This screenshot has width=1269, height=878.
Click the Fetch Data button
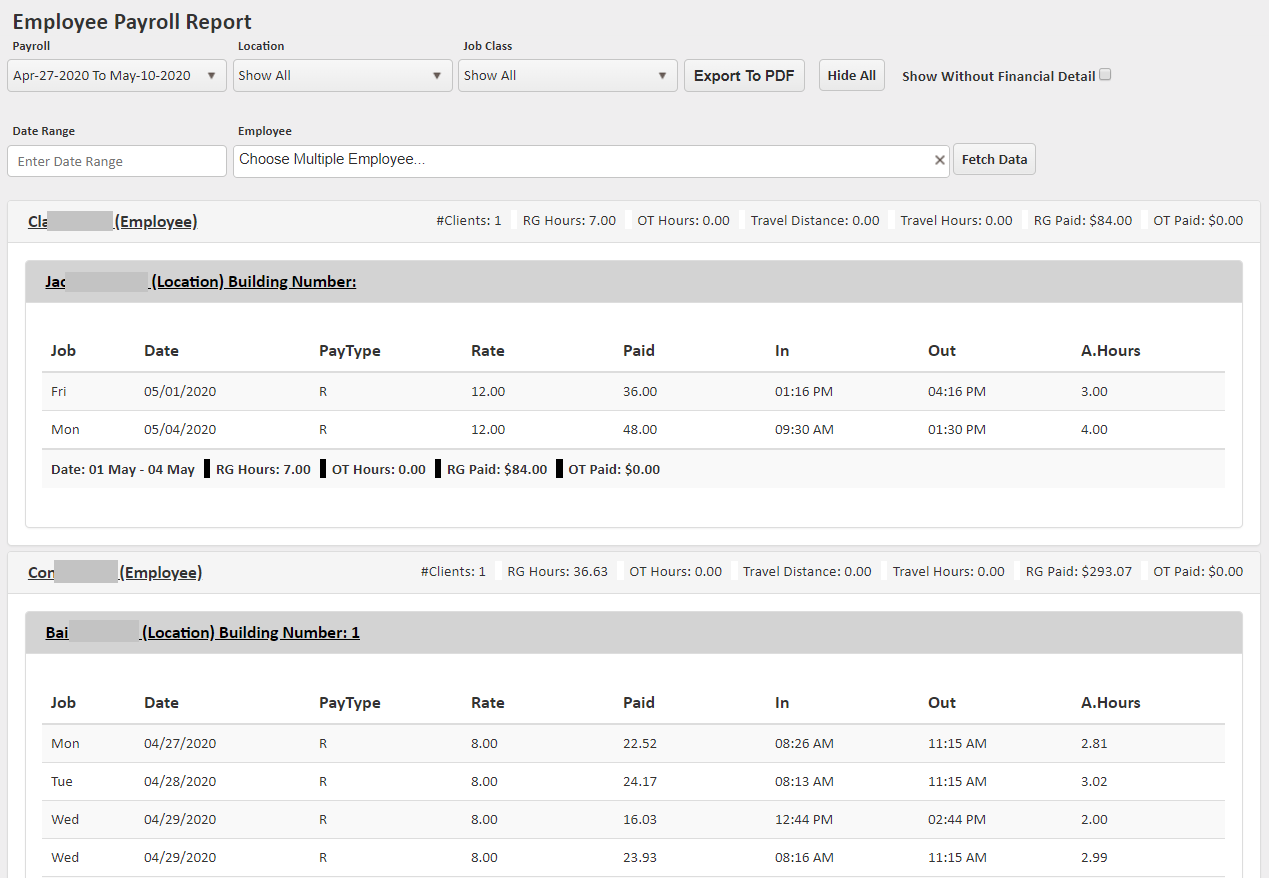coord(993,160)
